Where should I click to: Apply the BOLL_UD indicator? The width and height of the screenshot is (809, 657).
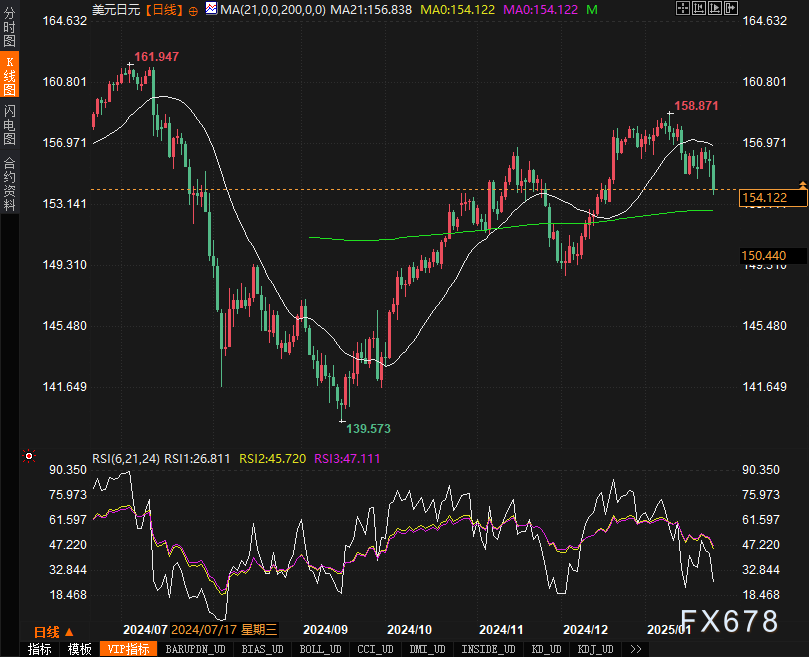point(320,649)
